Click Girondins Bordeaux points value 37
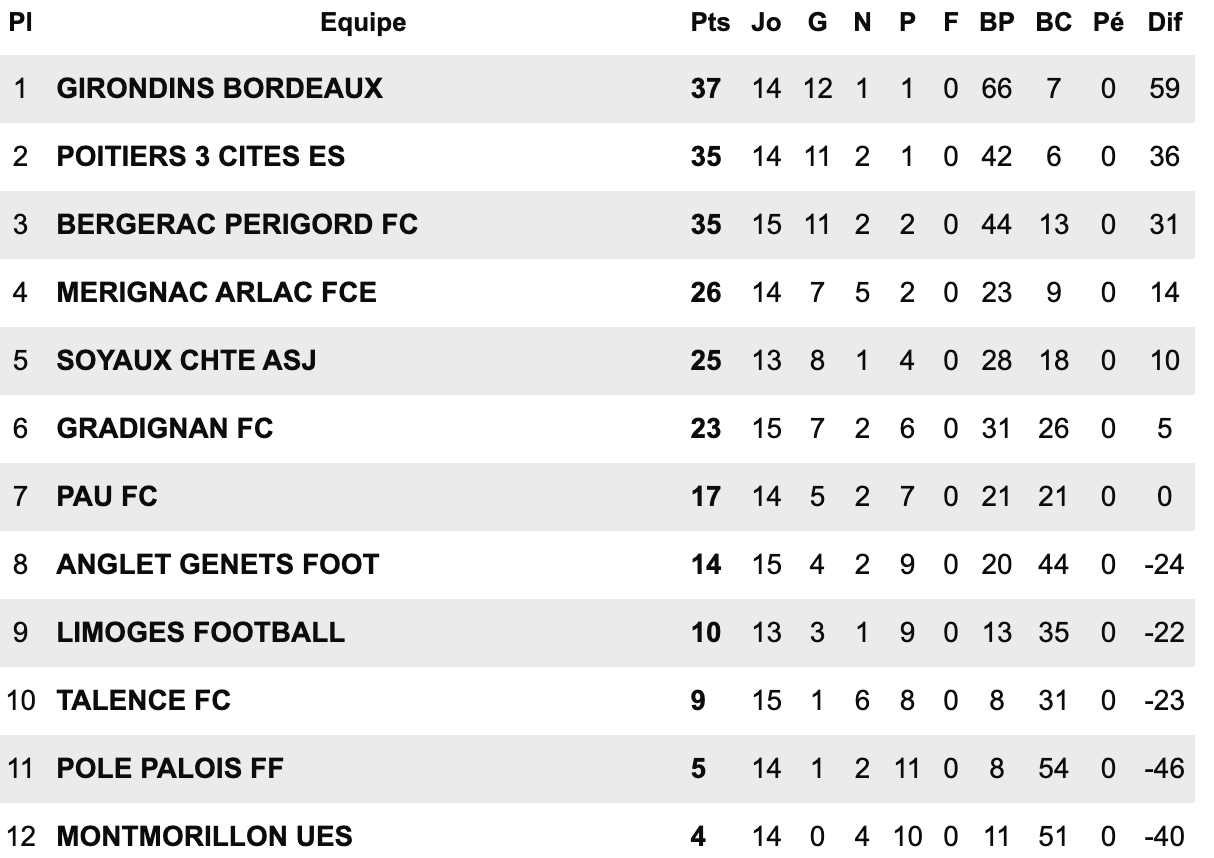The width and height of the screenshot is (1214, 858). click(x=706, y=89)
